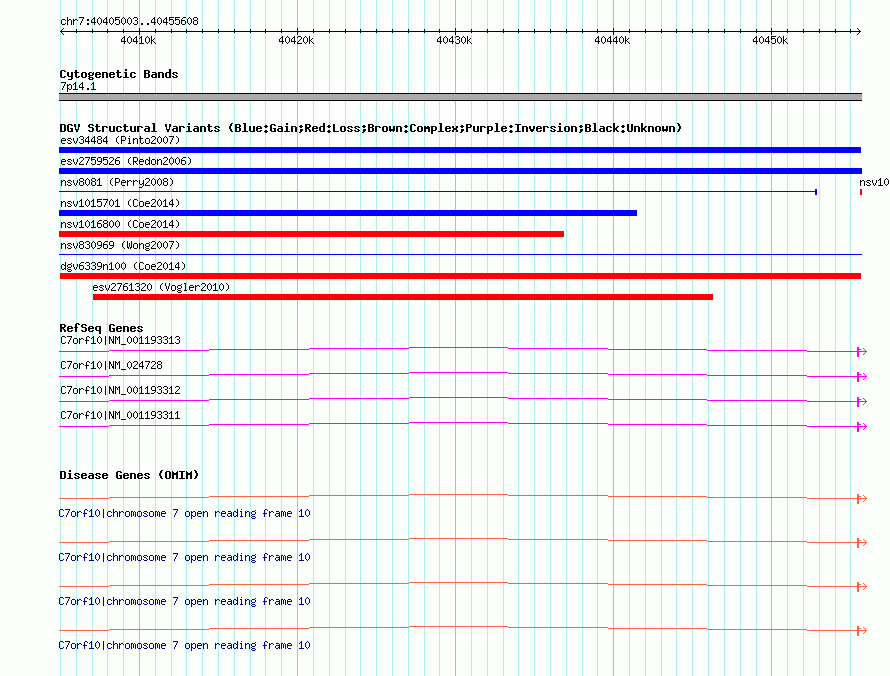Click the nsv1015701 (Coe2014) label
The image size is (890, 676).
[120, 203]
